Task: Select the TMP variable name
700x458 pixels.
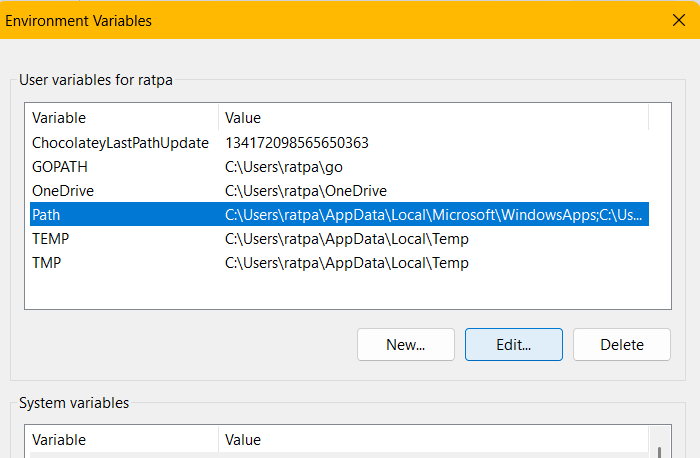Action: [48, 263]
